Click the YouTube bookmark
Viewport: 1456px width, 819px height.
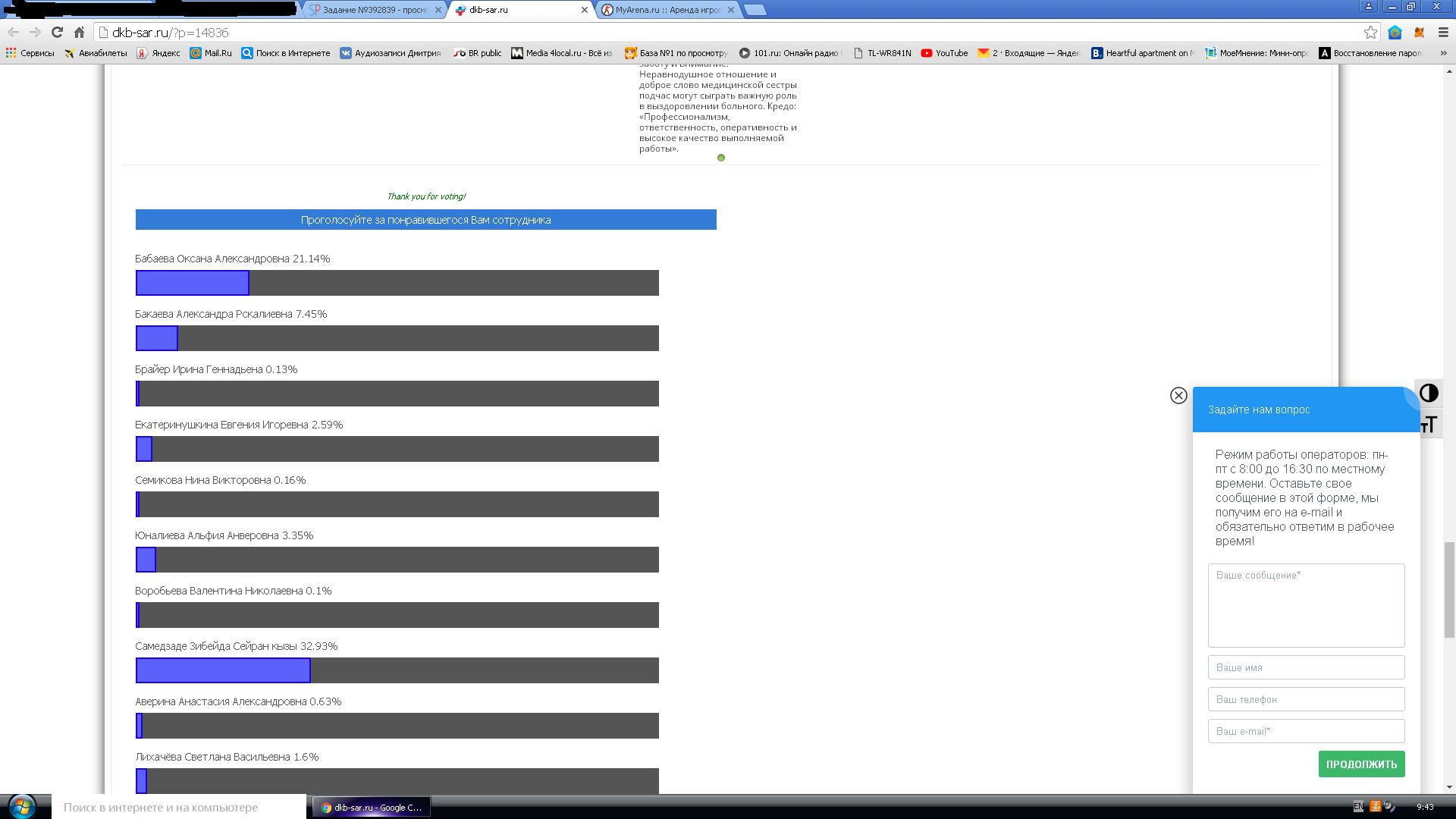pyautogui.click(x=944, y=53)
